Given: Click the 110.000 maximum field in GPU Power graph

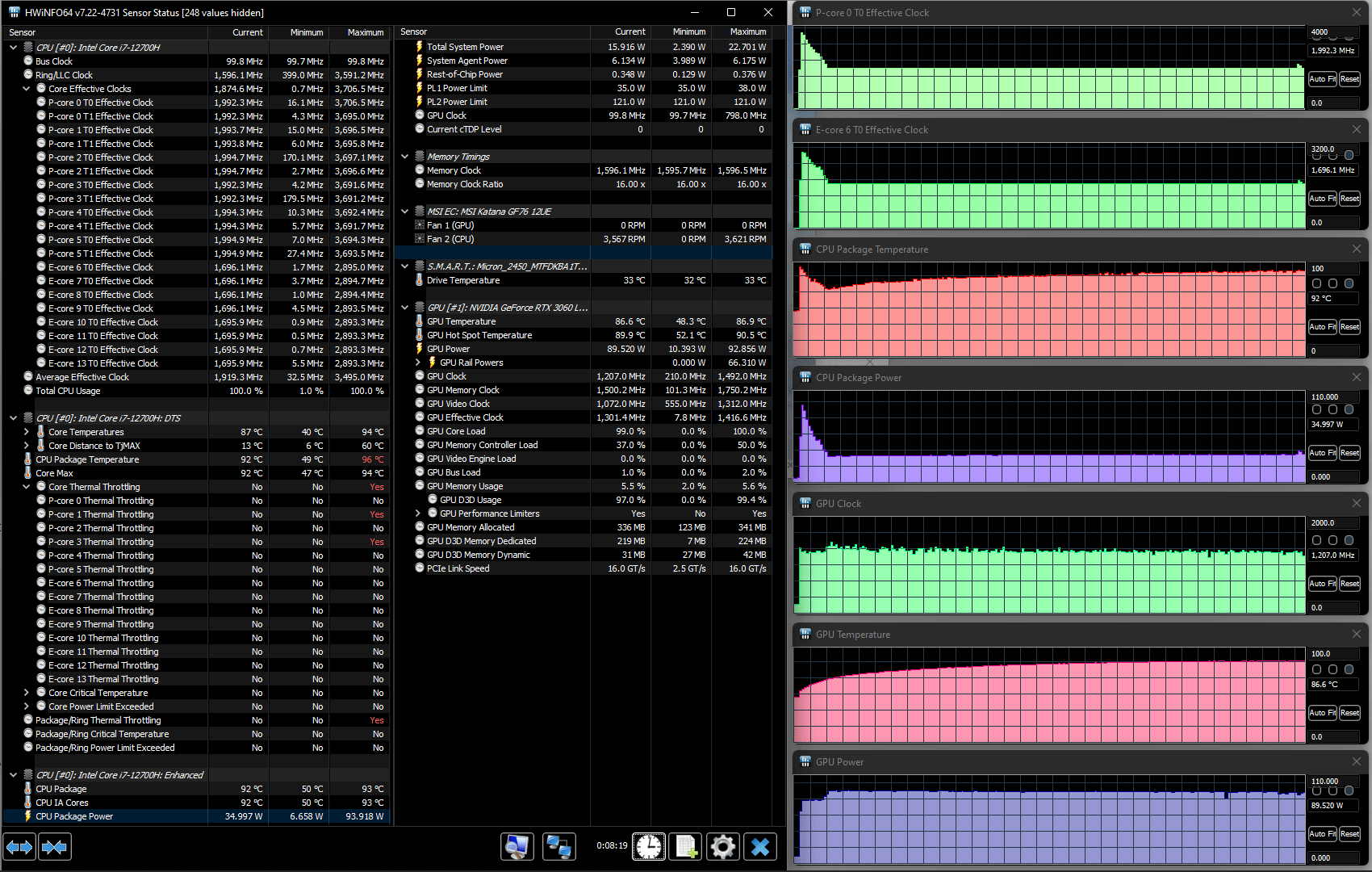Looking at the screenshot, I should click(1333, 782).
